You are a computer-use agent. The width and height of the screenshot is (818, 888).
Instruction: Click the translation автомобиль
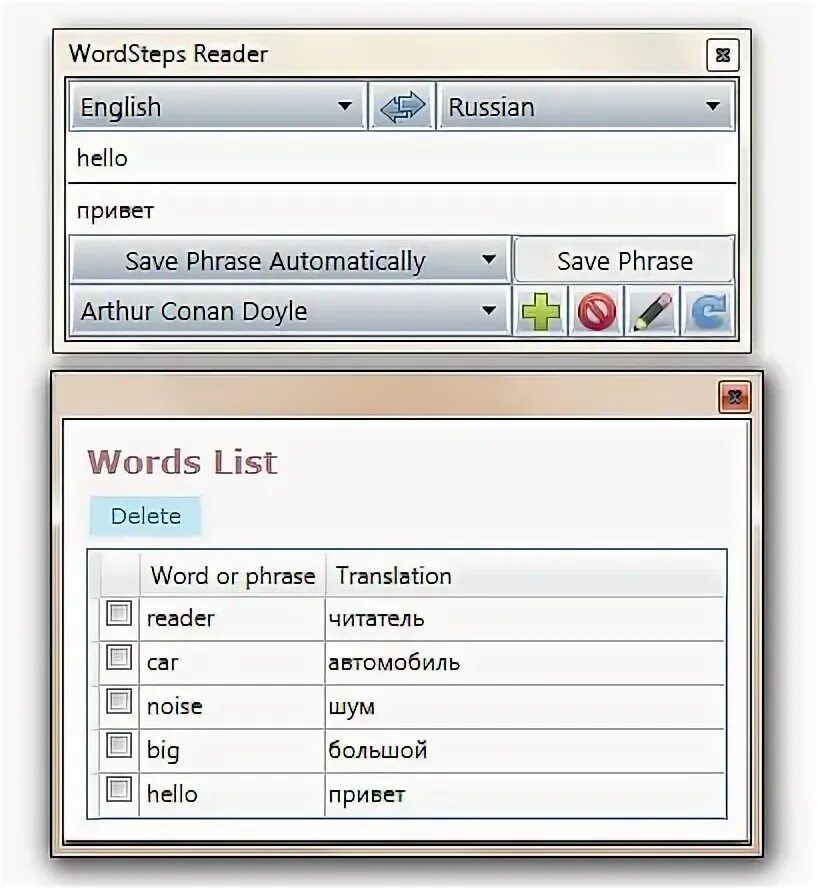tap(394, 663)
